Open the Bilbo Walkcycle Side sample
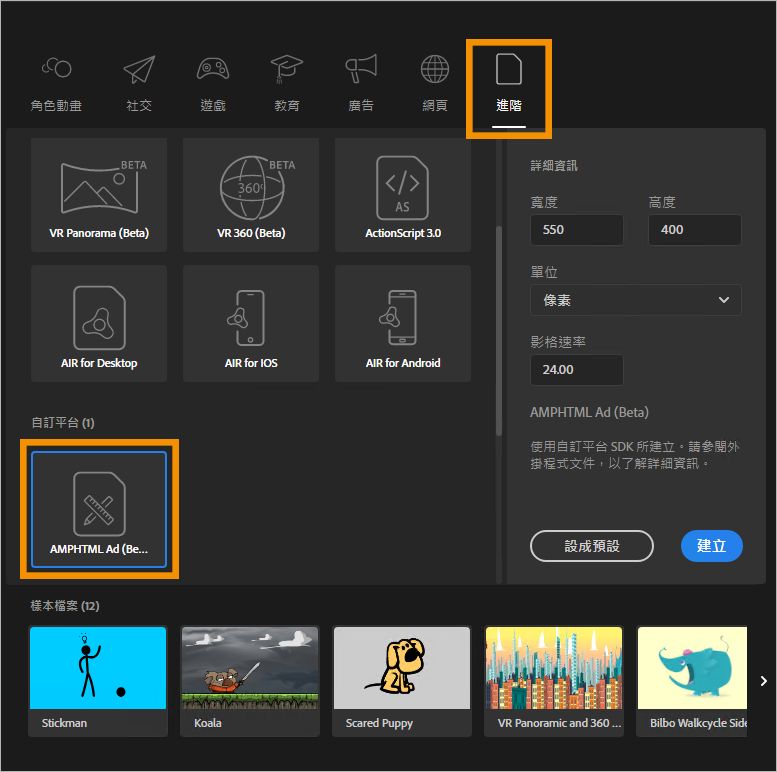The image size is (777, 772). point(692,681)
